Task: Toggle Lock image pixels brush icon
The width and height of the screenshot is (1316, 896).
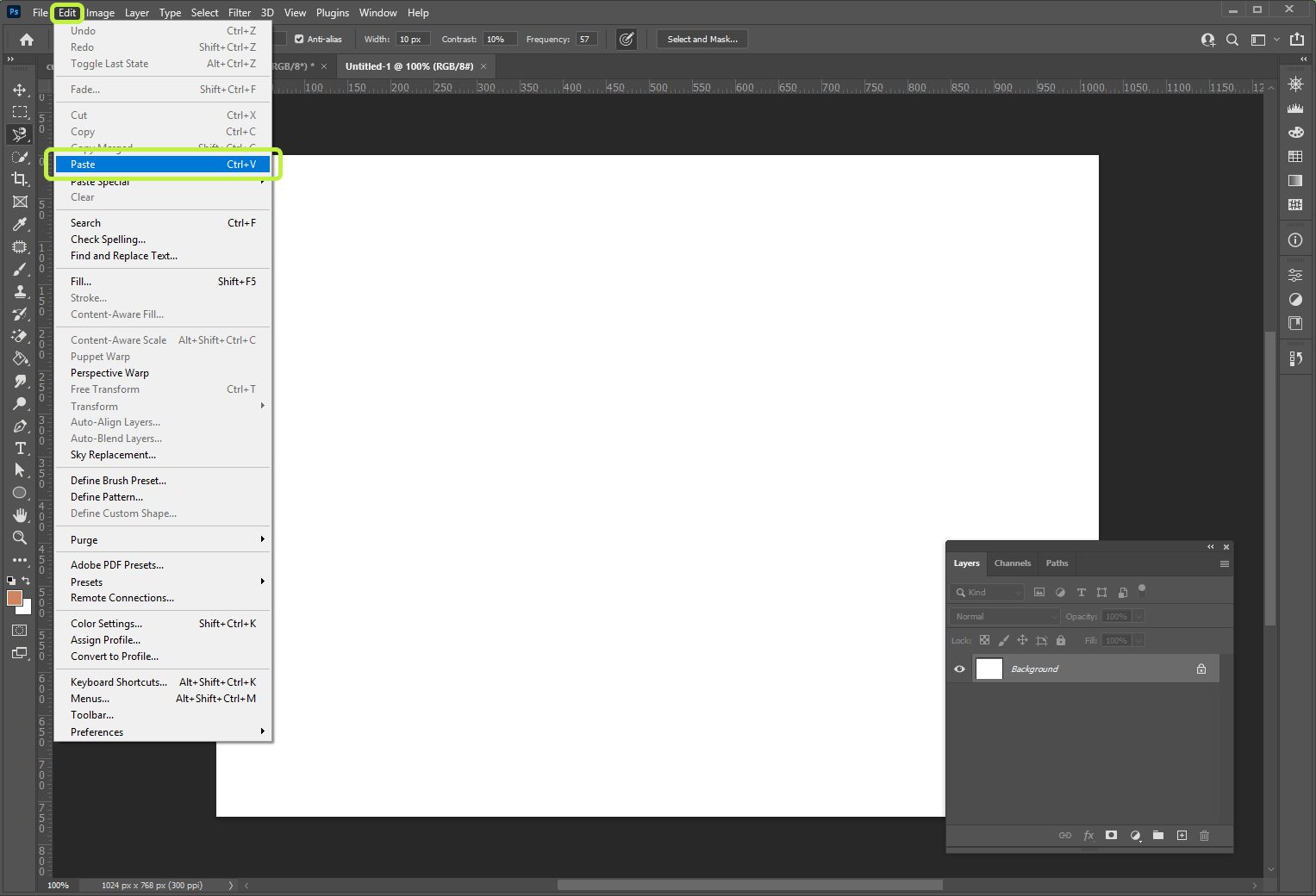Action: pyautogui.click(x=1003, y=640)
